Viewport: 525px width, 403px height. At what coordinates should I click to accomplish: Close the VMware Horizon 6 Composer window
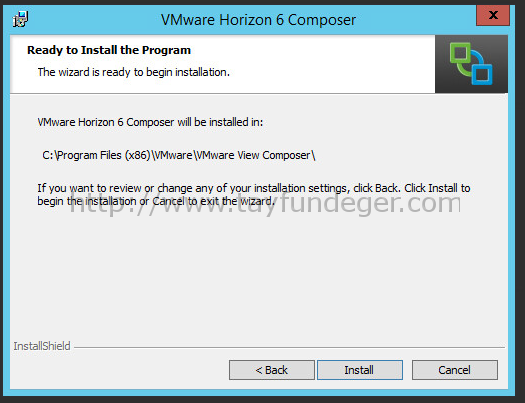(493, 15)
